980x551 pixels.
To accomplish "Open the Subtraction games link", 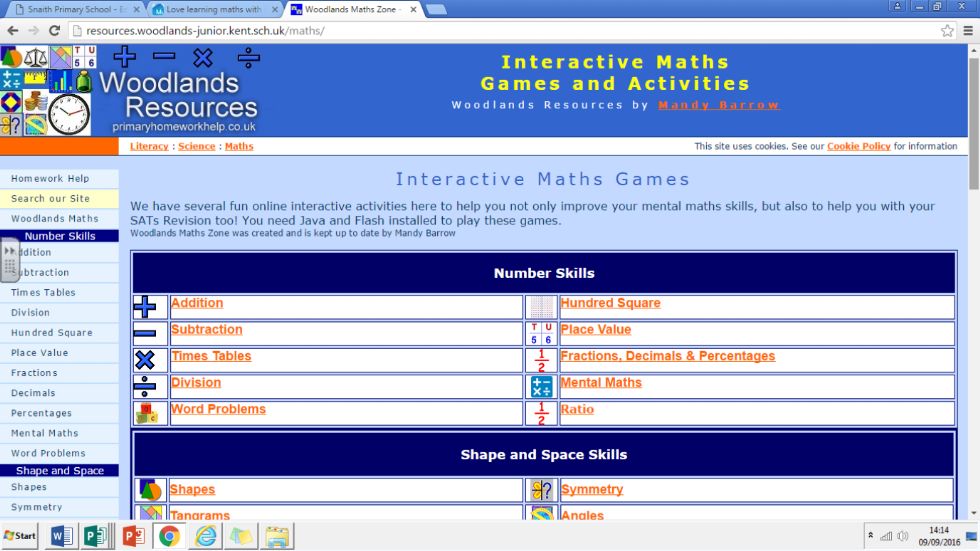I will (x=206, y=330).
